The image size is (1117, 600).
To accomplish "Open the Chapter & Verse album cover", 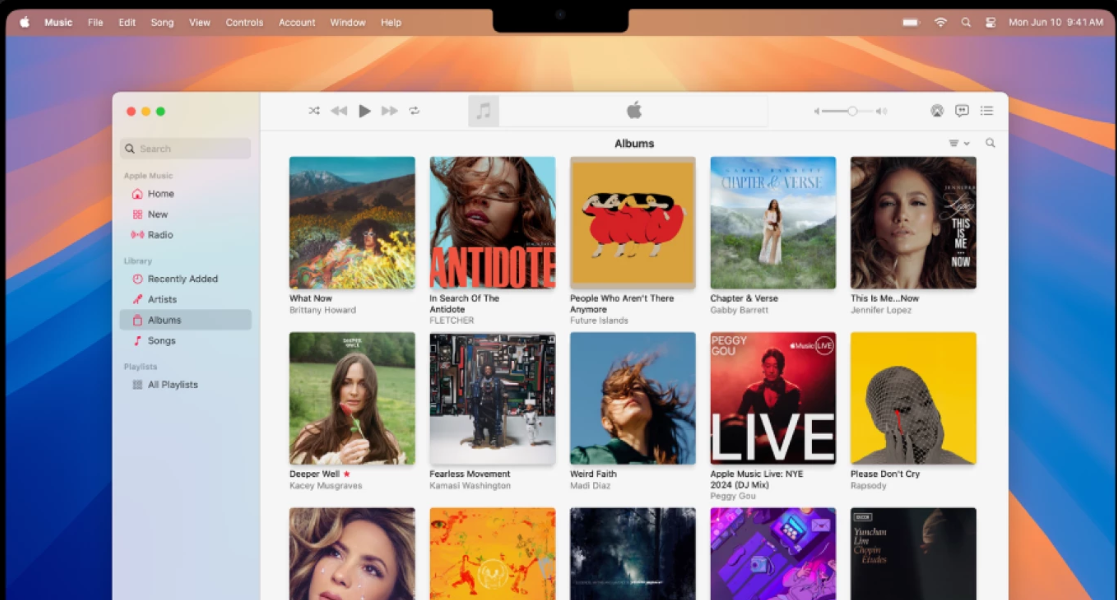I will tap(773, 222).
